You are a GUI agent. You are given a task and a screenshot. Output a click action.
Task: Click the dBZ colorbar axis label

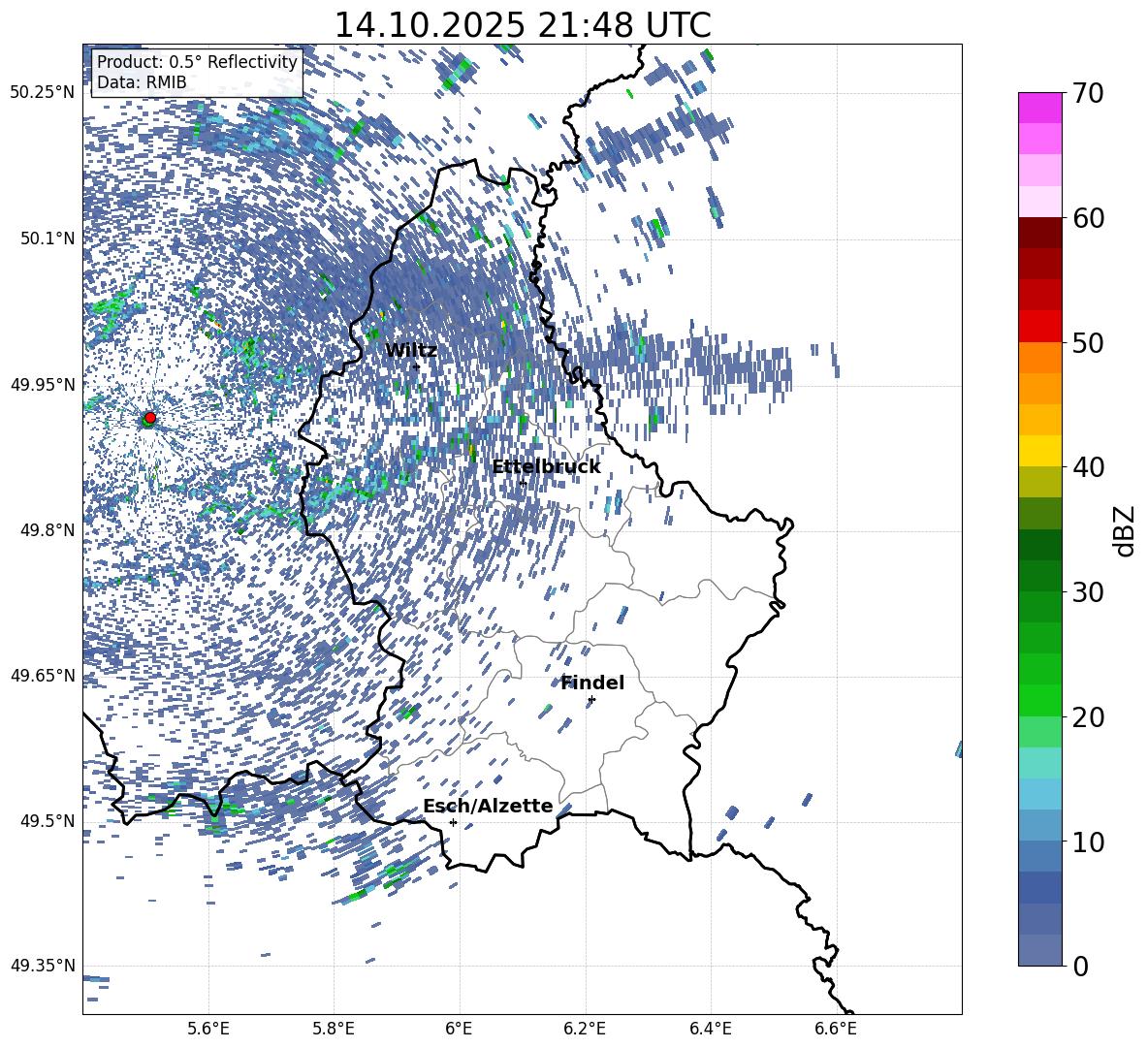[1126, 530]
